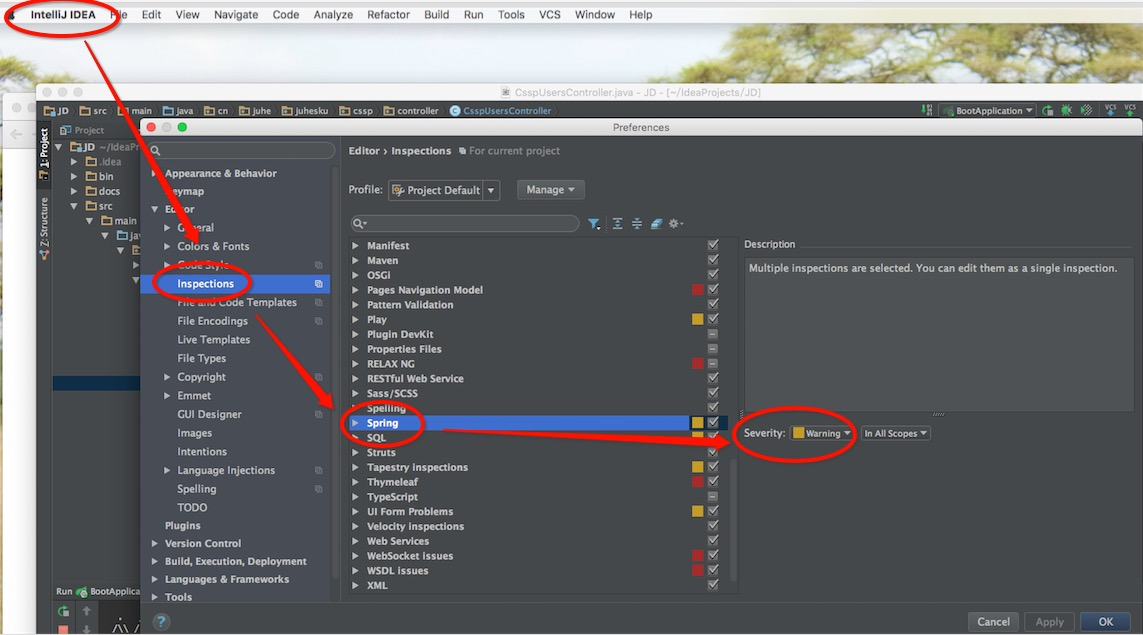Toggle the XML inspection checkbox

[713, 585]
